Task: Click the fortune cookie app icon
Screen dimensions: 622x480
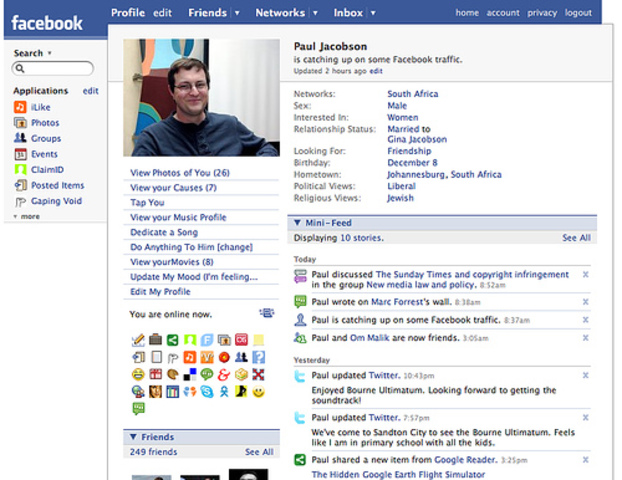Action: tap(173, 374)
